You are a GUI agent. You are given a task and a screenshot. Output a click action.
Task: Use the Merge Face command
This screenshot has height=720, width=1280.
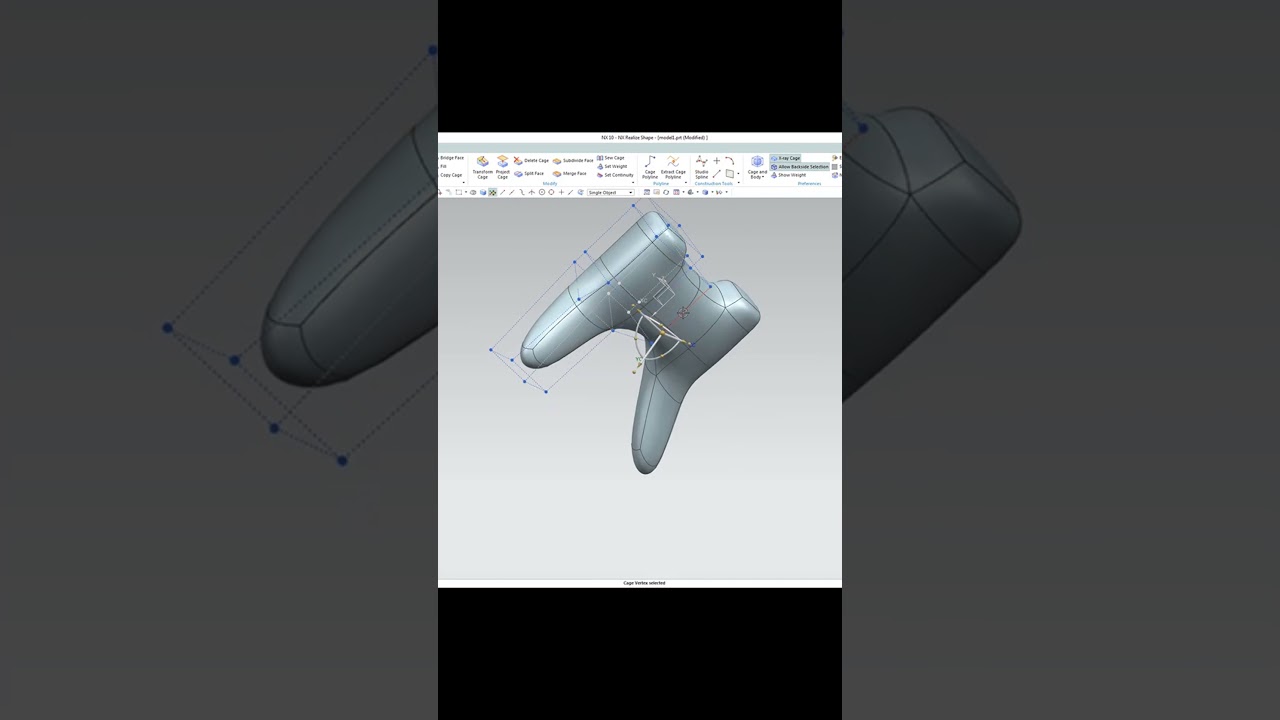[x=569, y=174]
